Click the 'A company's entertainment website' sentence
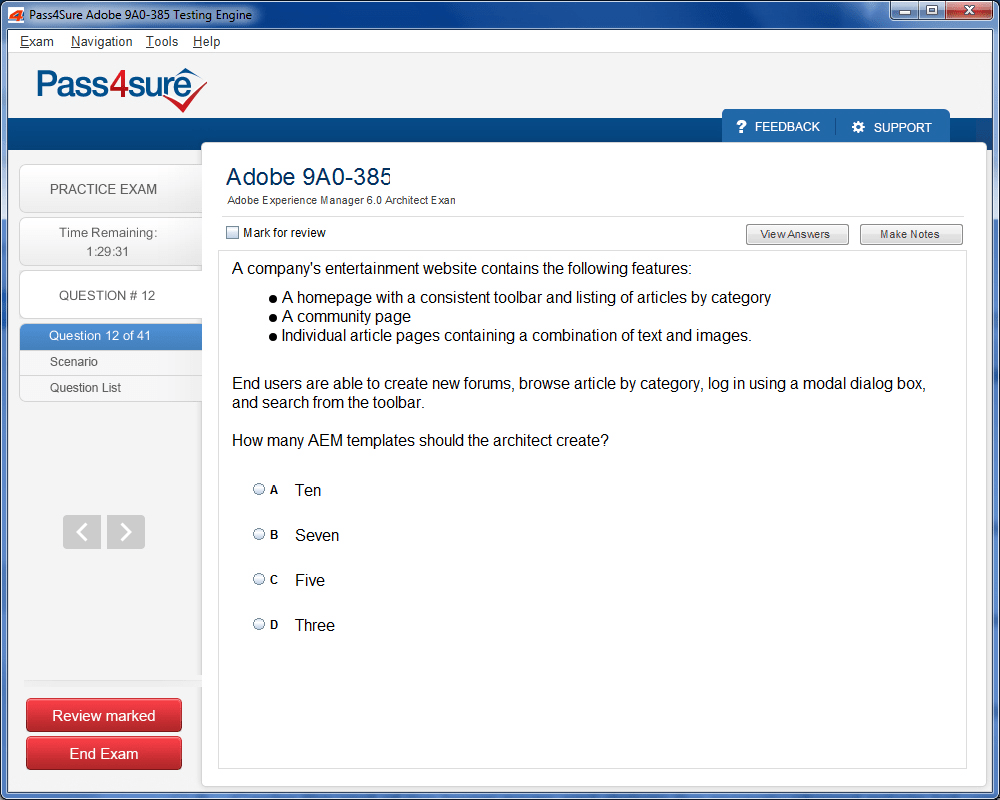Screen dimensions: 1000x800 (462, 269)
